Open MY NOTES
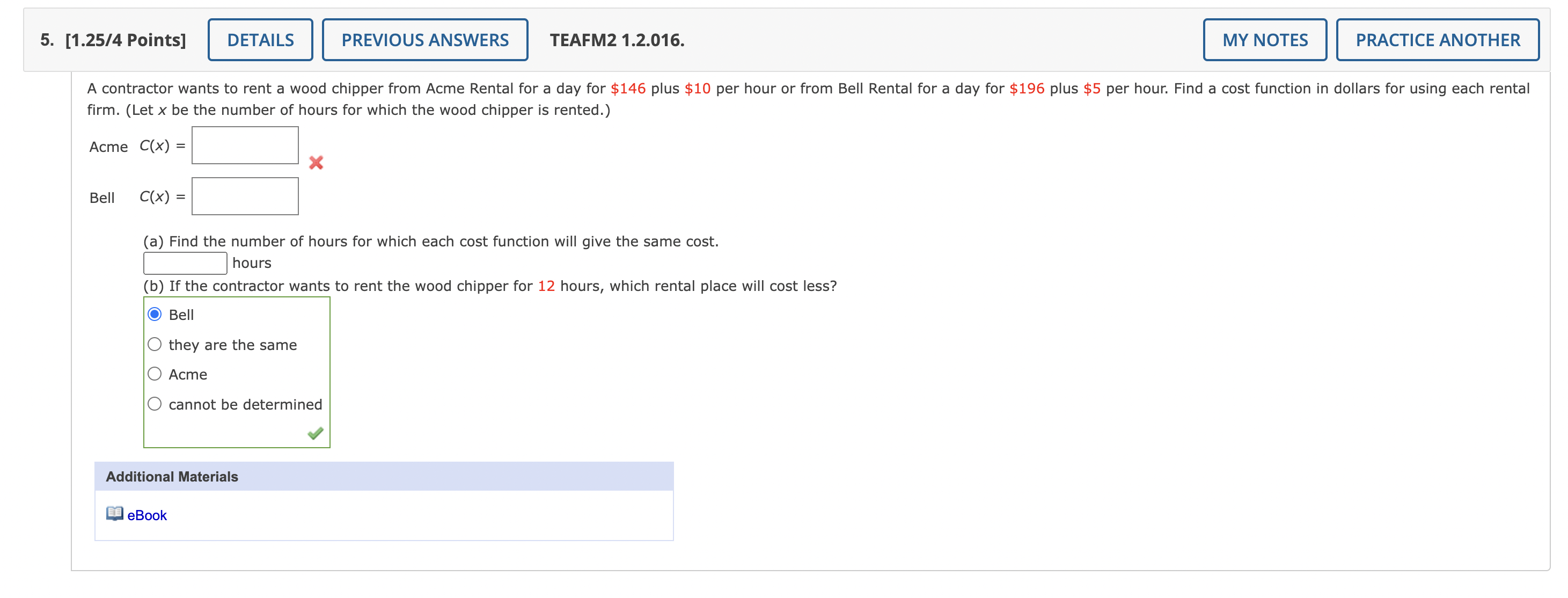The height and width of the screenshot is (598, 1568). point(1264,40)
